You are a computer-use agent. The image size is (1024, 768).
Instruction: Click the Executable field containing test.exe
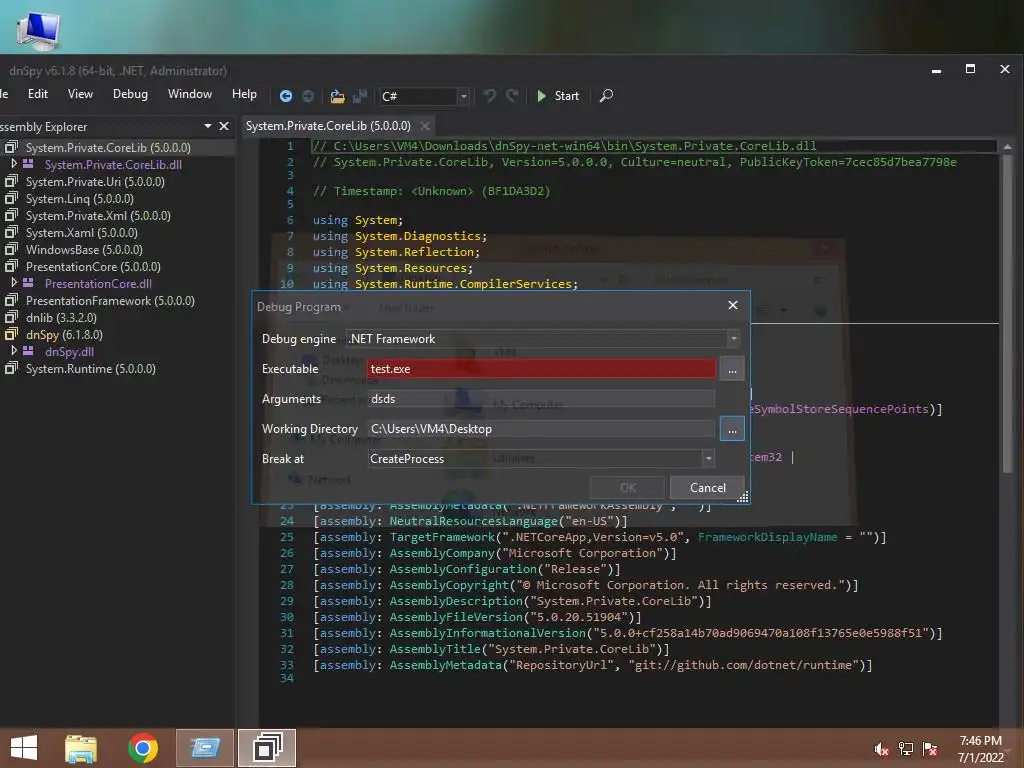(x=541, y=368)
